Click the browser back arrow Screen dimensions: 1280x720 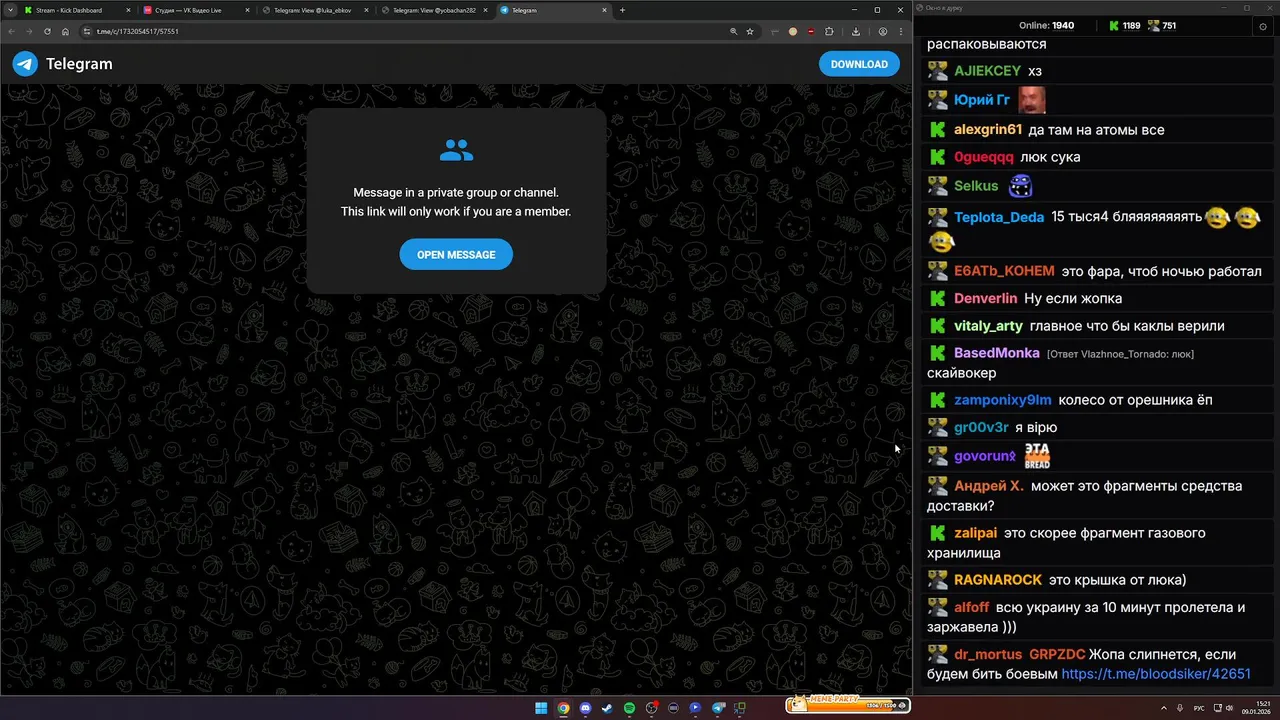(12, 31)
